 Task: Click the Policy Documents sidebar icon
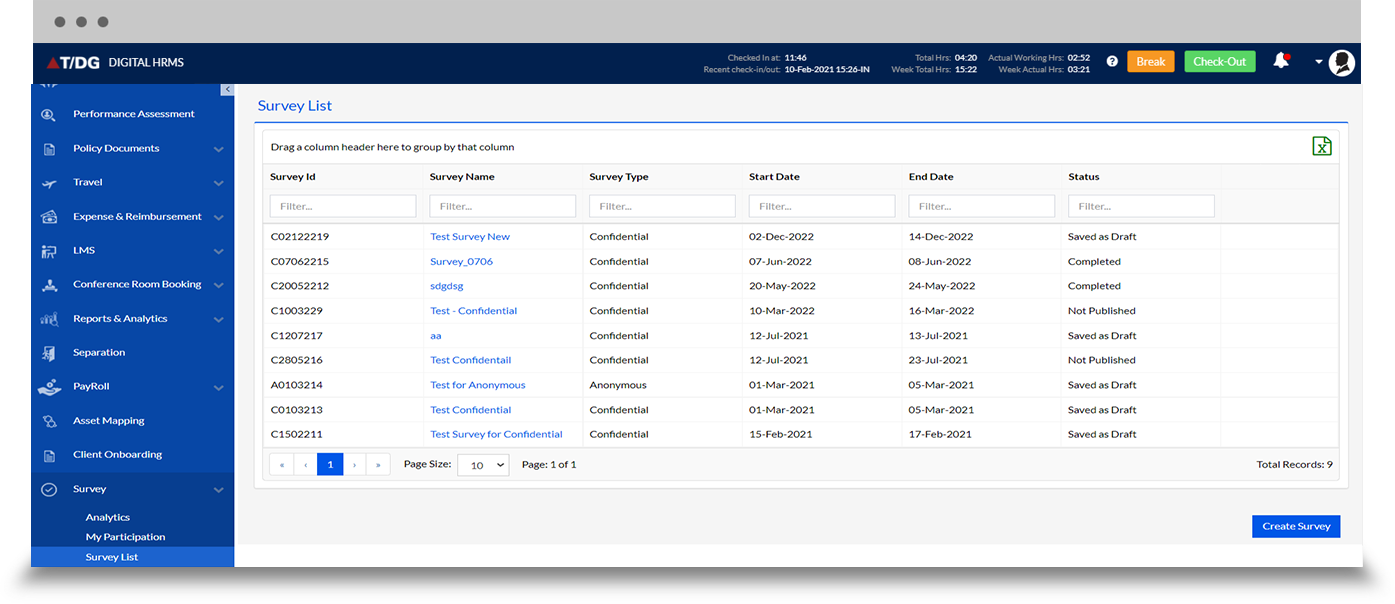[x=49, y=149]
